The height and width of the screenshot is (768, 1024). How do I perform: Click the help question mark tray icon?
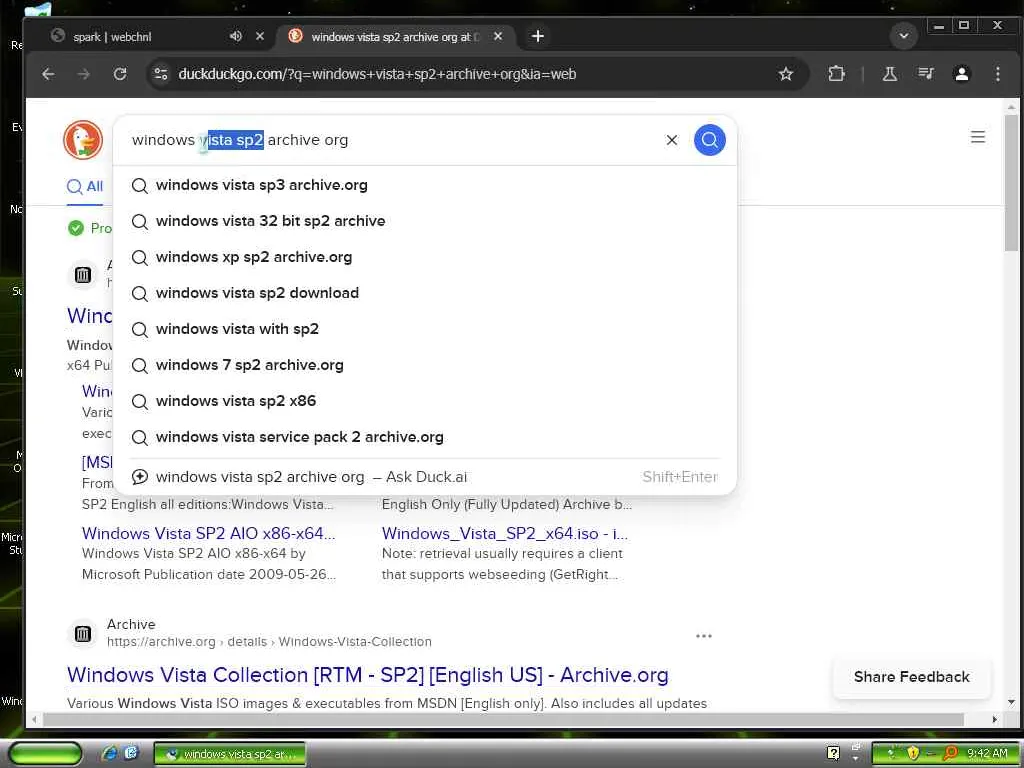(x=833, y=753)
